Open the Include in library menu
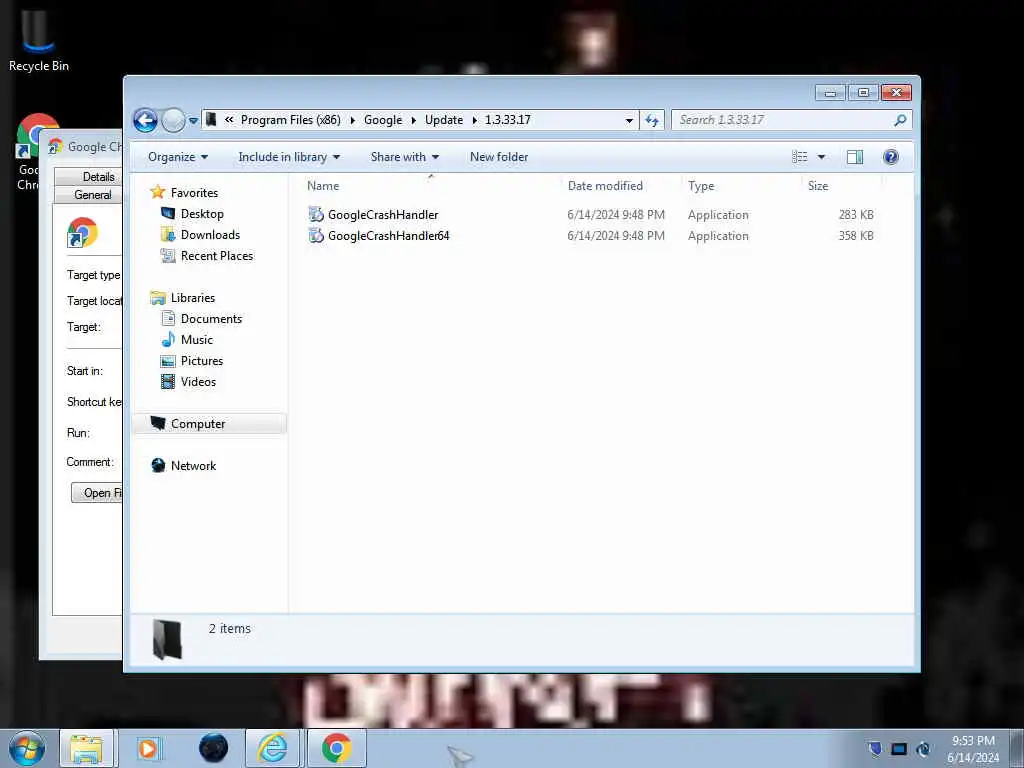Image resolution: width=1024 pixels, height=768 pixels. click(289, 157)
